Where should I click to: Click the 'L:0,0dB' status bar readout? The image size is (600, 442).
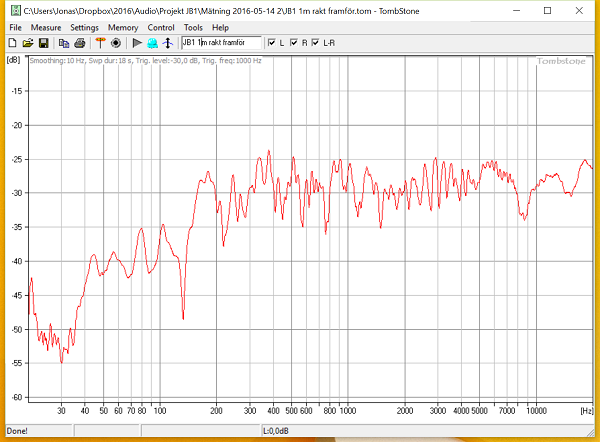(x=276, y=431)
